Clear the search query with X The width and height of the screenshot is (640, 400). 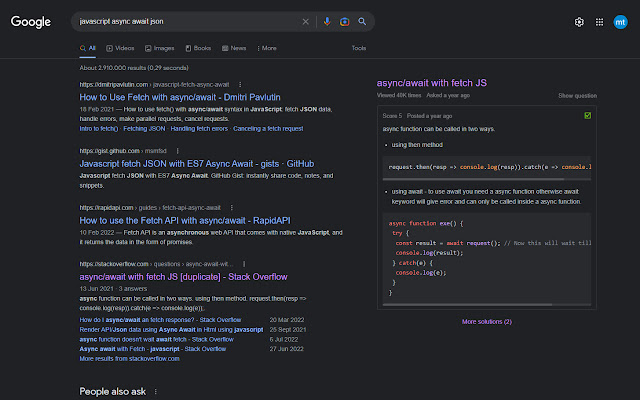coord(305,22)
